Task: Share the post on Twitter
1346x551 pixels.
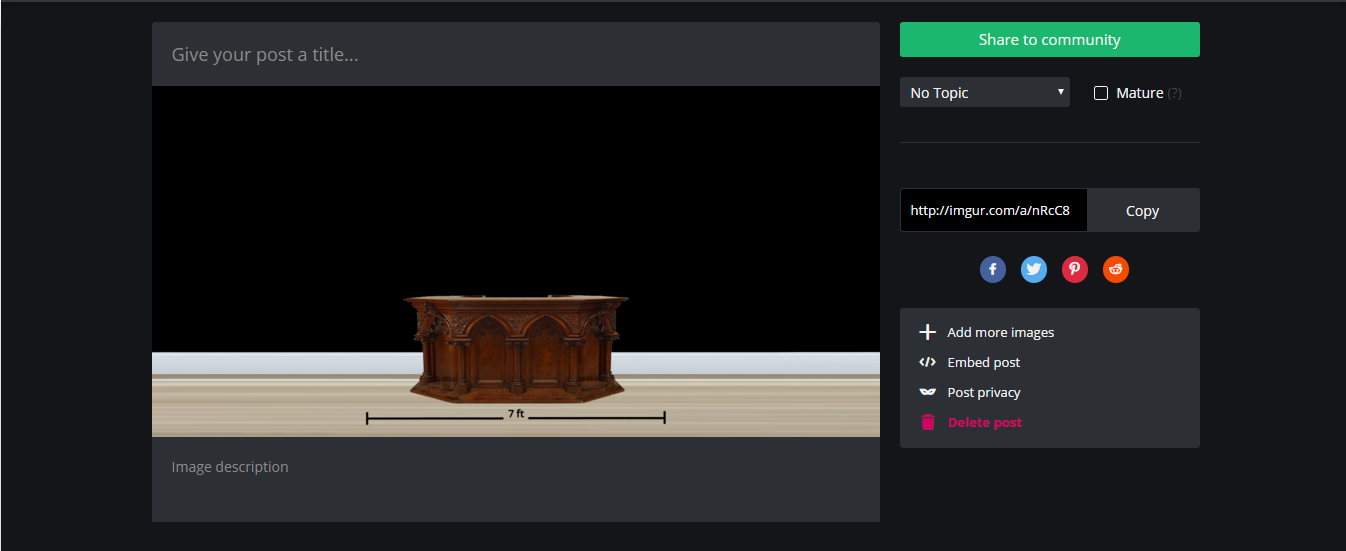Action: [1034, 270]
